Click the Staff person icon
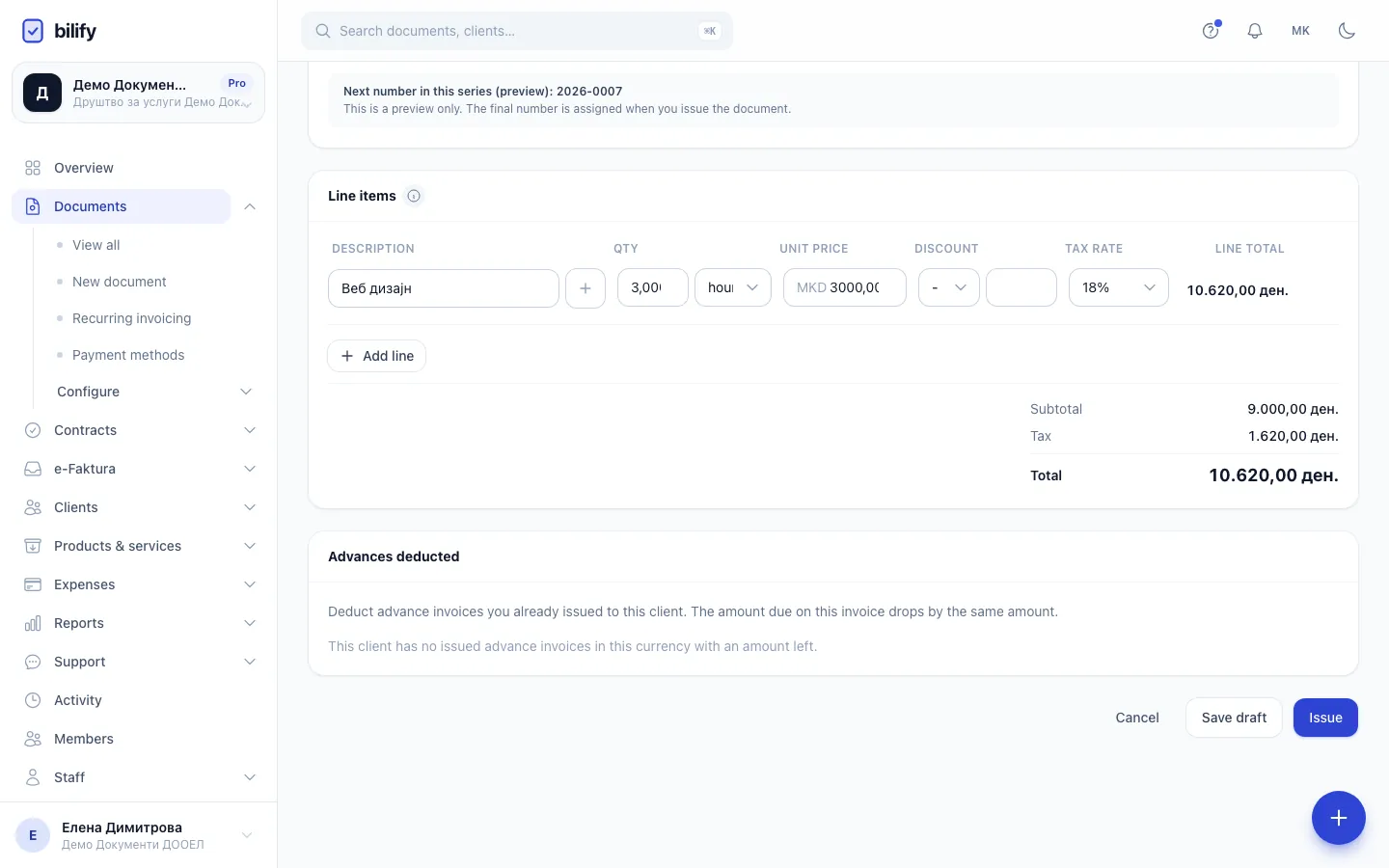This screenshot has height=868, width=1389. coord(33,777)
